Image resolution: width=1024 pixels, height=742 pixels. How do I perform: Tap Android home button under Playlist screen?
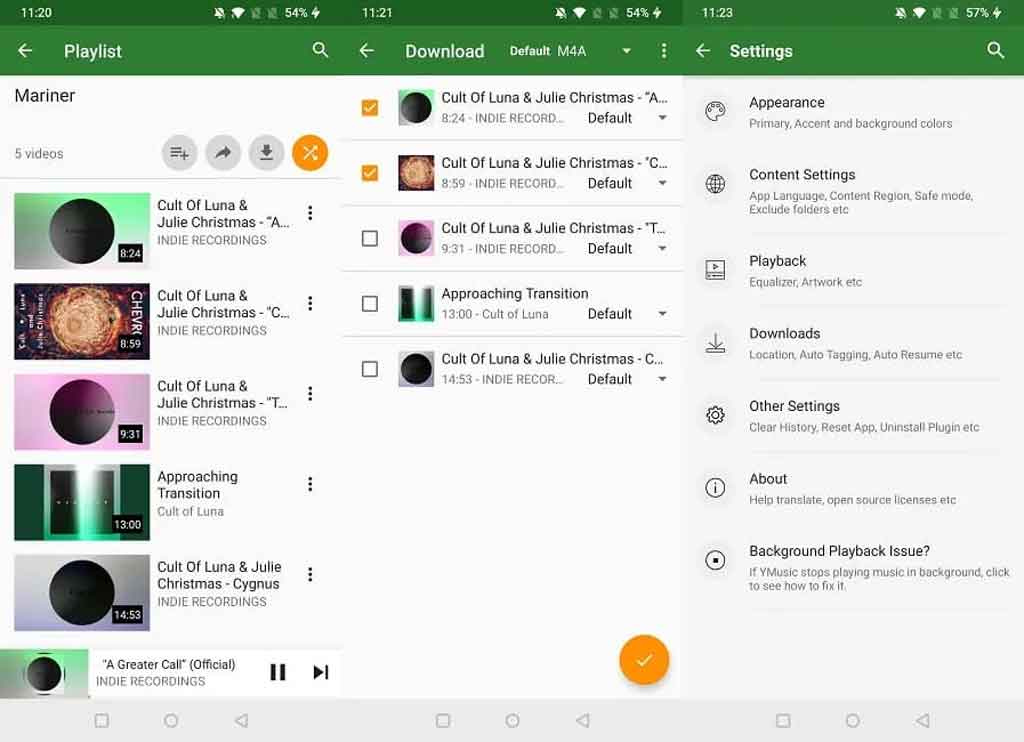(171, 720)
